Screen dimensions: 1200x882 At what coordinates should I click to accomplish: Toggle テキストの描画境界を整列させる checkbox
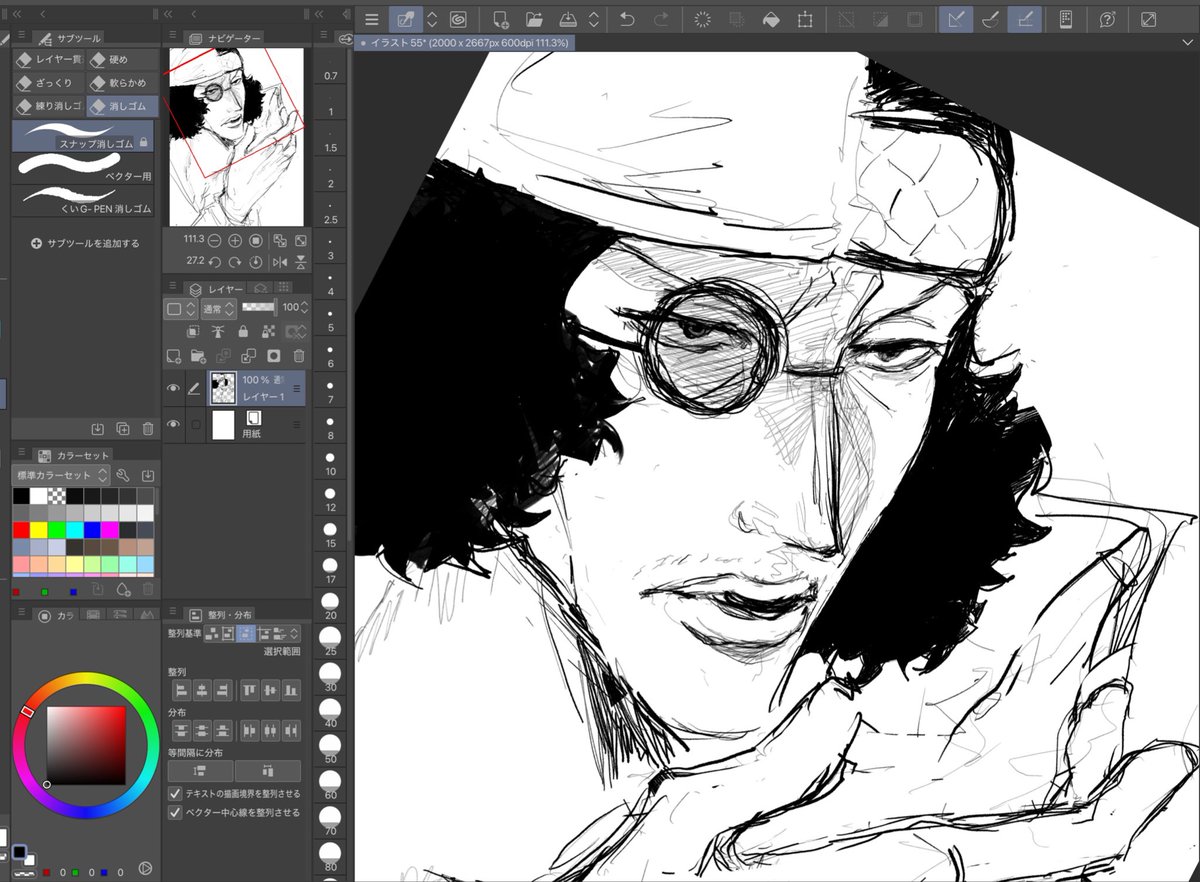point(175,792)
